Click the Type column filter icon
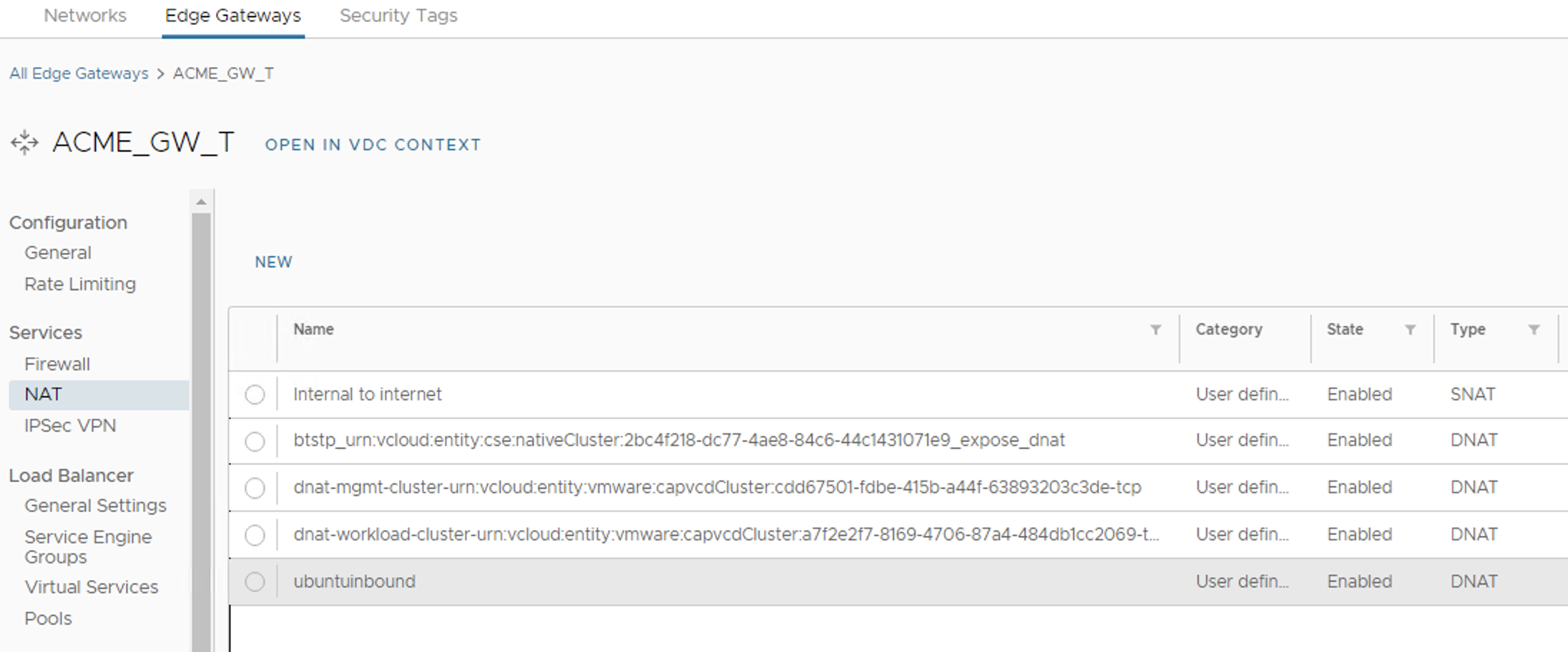This screenshot has width=1568, height=652. click(x=1534, y=330)
